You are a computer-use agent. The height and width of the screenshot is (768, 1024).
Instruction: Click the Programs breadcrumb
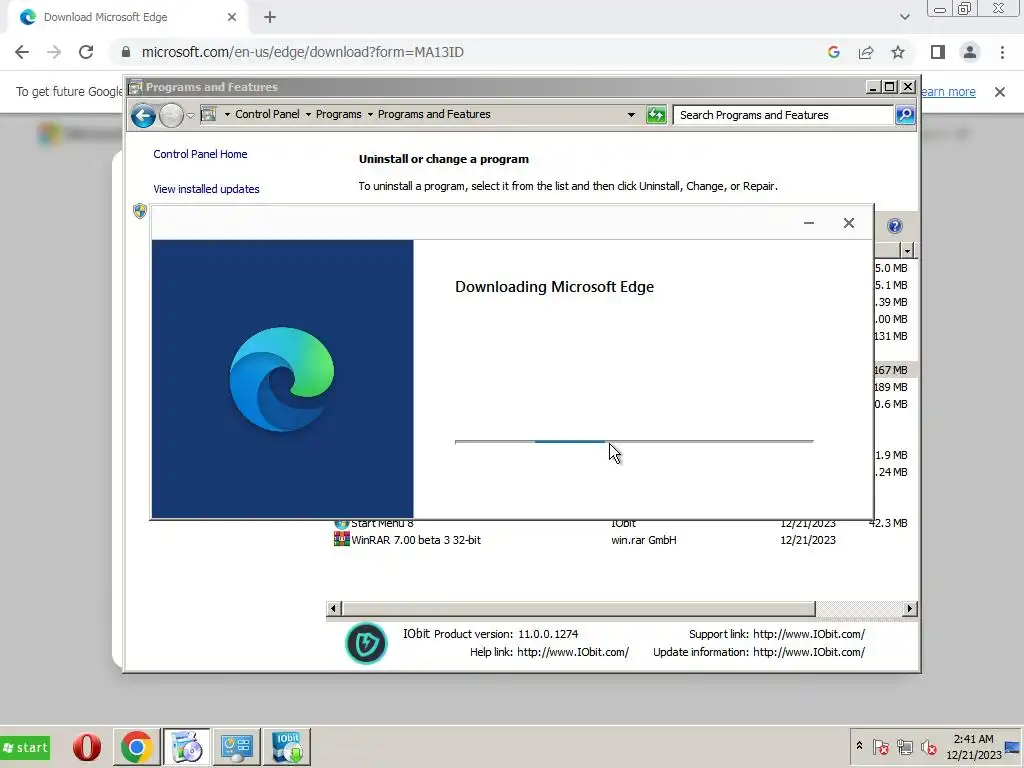338,114
